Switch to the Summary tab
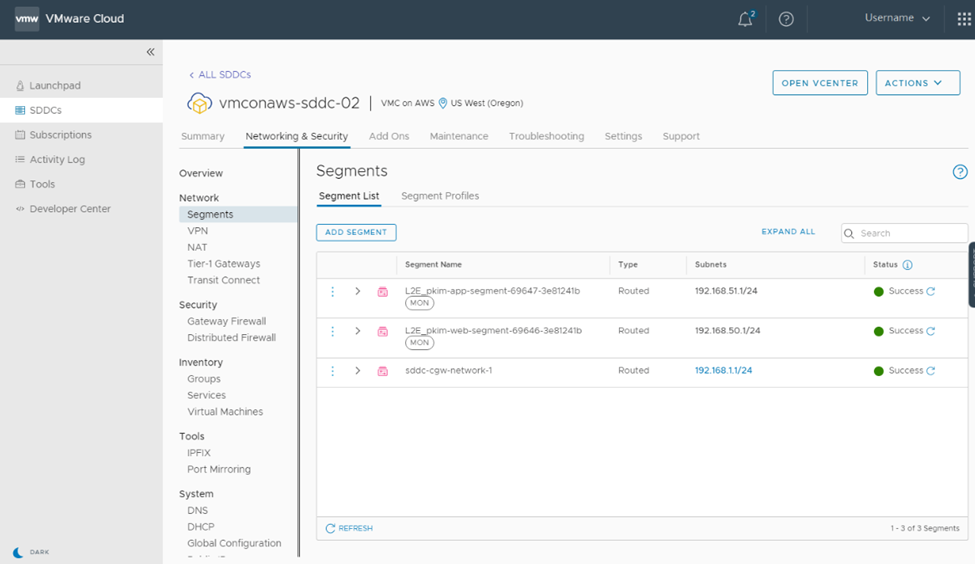 (x=203, y=136)
